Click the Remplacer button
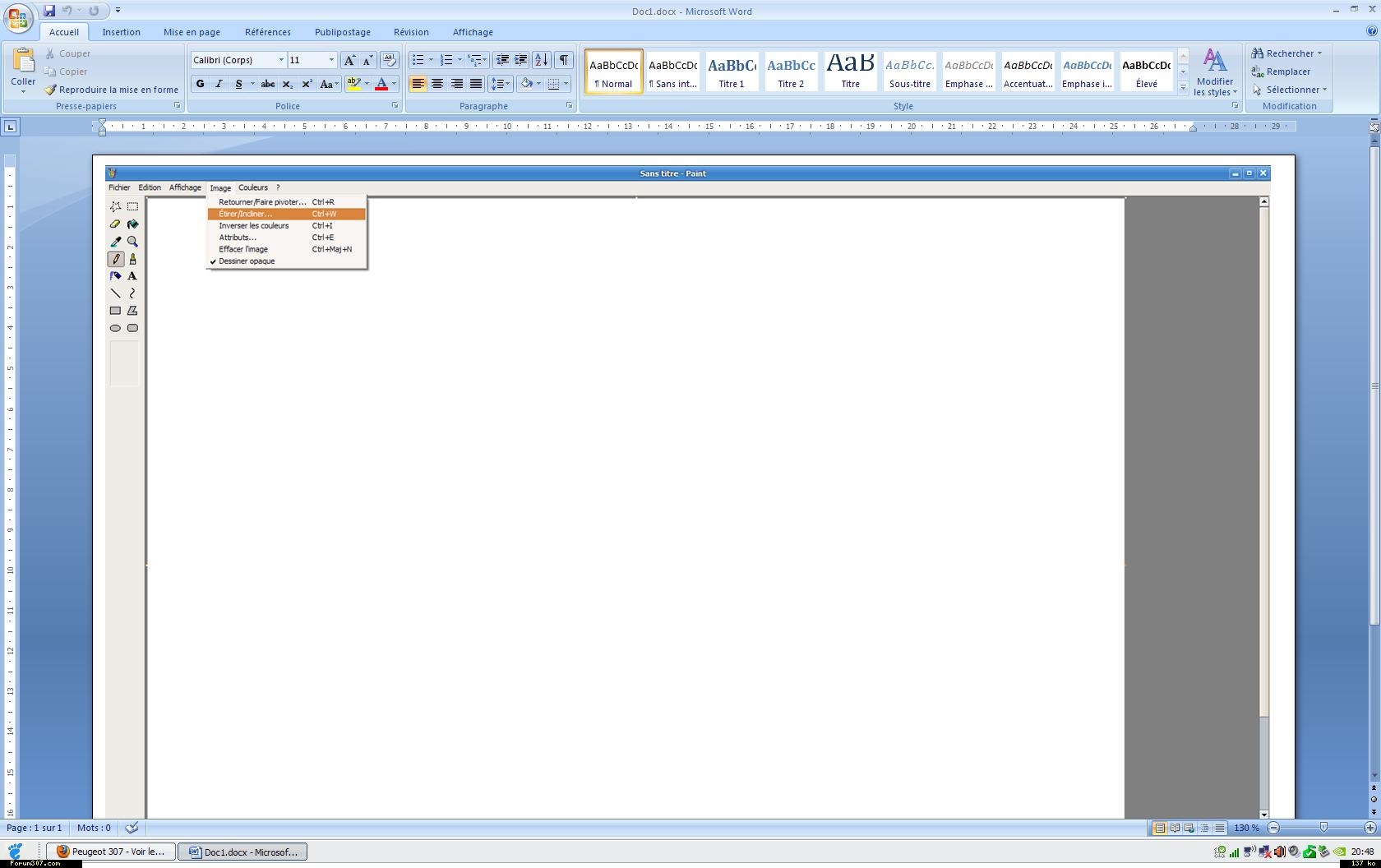This screenshot has height=868, width=1381. pyautogui.click(x=1282, y=72)
